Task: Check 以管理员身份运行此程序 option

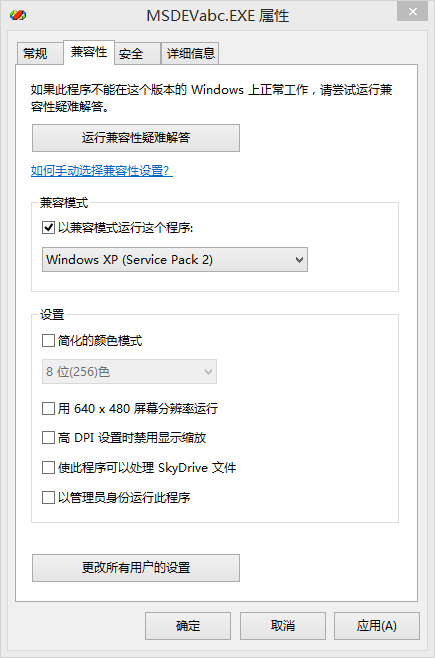Action: tap(48, 498)
